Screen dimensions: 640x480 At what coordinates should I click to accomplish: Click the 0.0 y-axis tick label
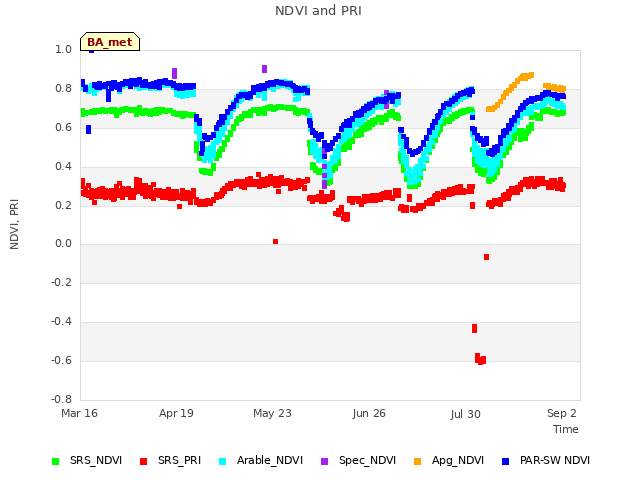coord(63,244)
